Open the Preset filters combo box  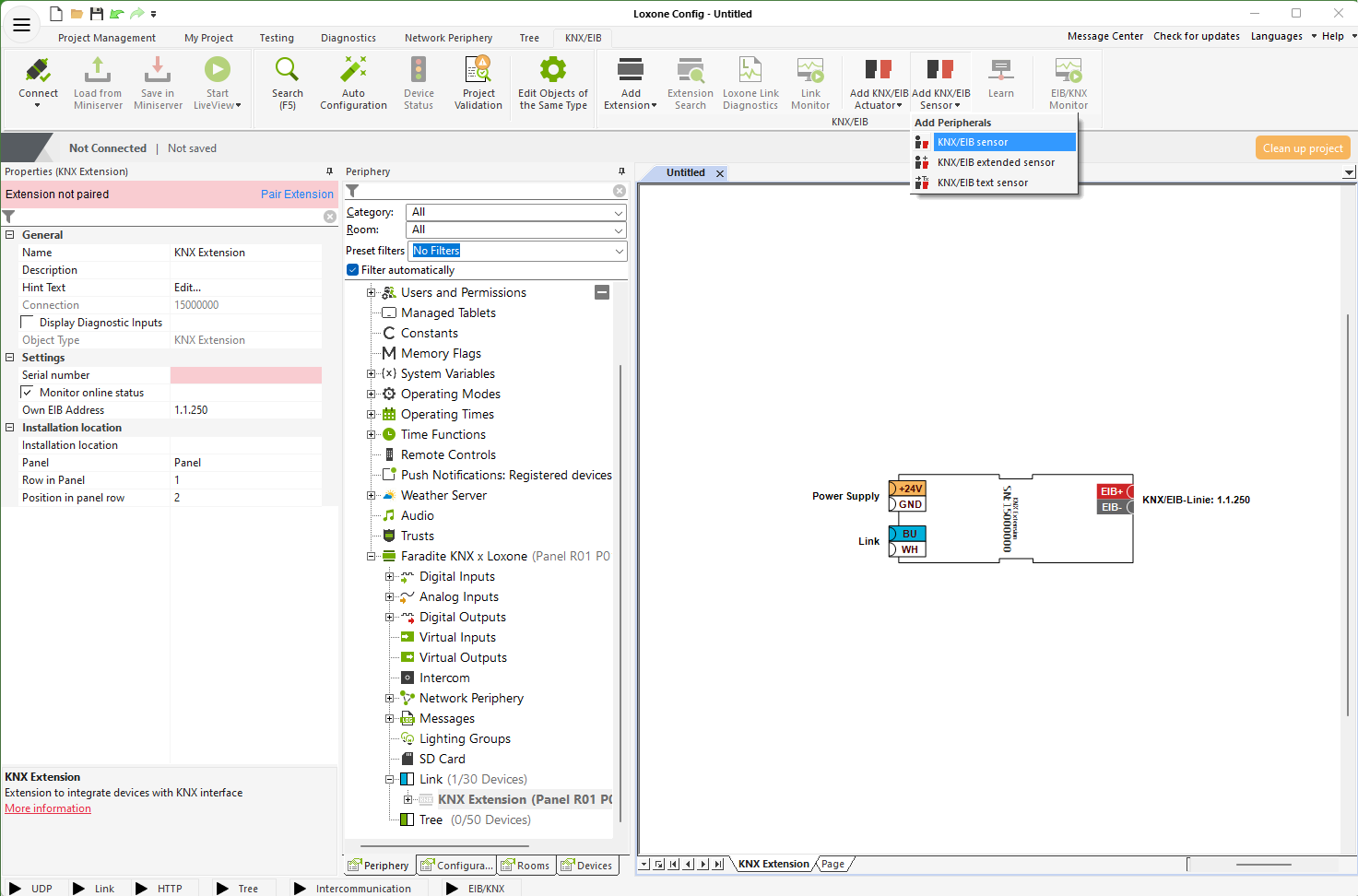coord(517,251)
